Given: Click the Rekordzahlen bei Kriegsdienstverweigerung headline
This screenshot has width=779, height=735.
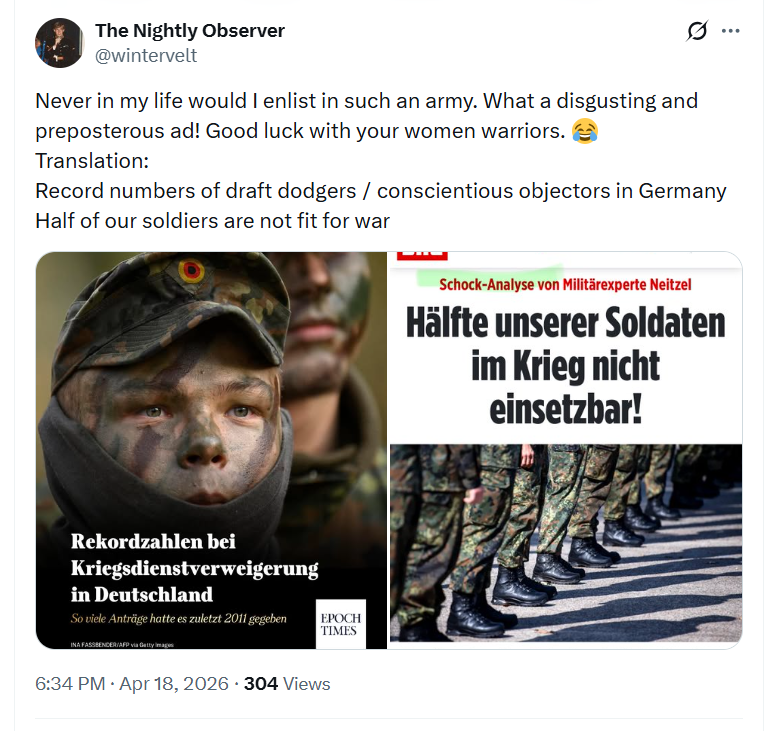Looking at the screenshot, I should click(194, 568).
